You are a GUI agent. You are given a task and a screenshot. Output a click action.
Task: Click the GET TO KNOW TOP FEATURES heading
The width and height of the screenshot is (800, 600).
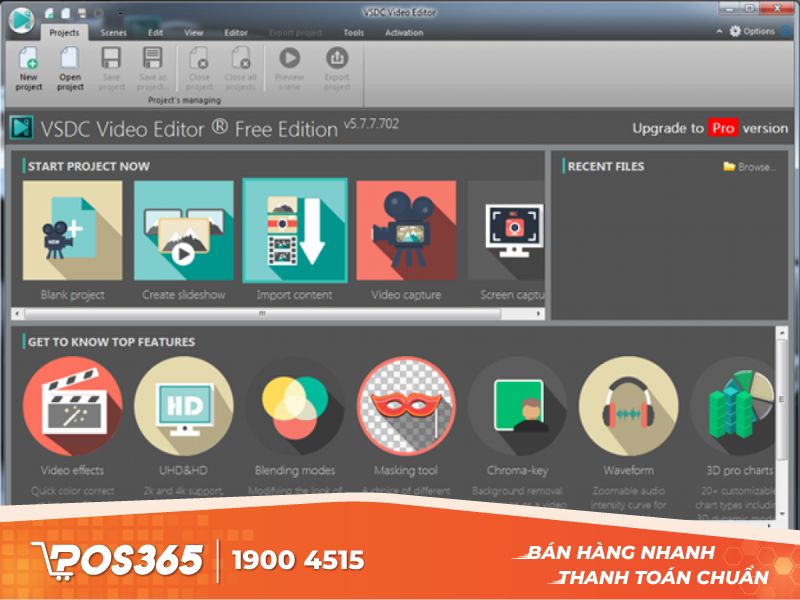[x=111, y=342]
